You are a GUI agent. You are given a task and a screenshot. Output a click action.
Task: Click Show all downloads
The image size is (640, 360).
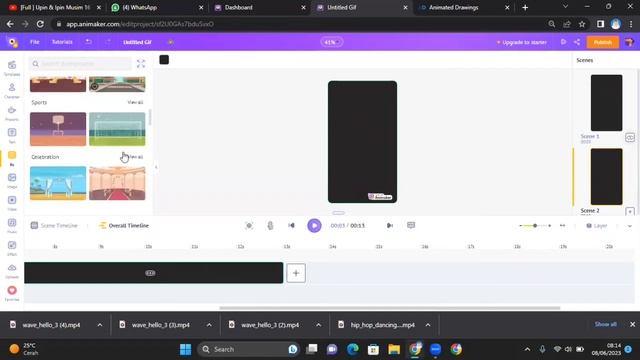[x=605, y=324]
